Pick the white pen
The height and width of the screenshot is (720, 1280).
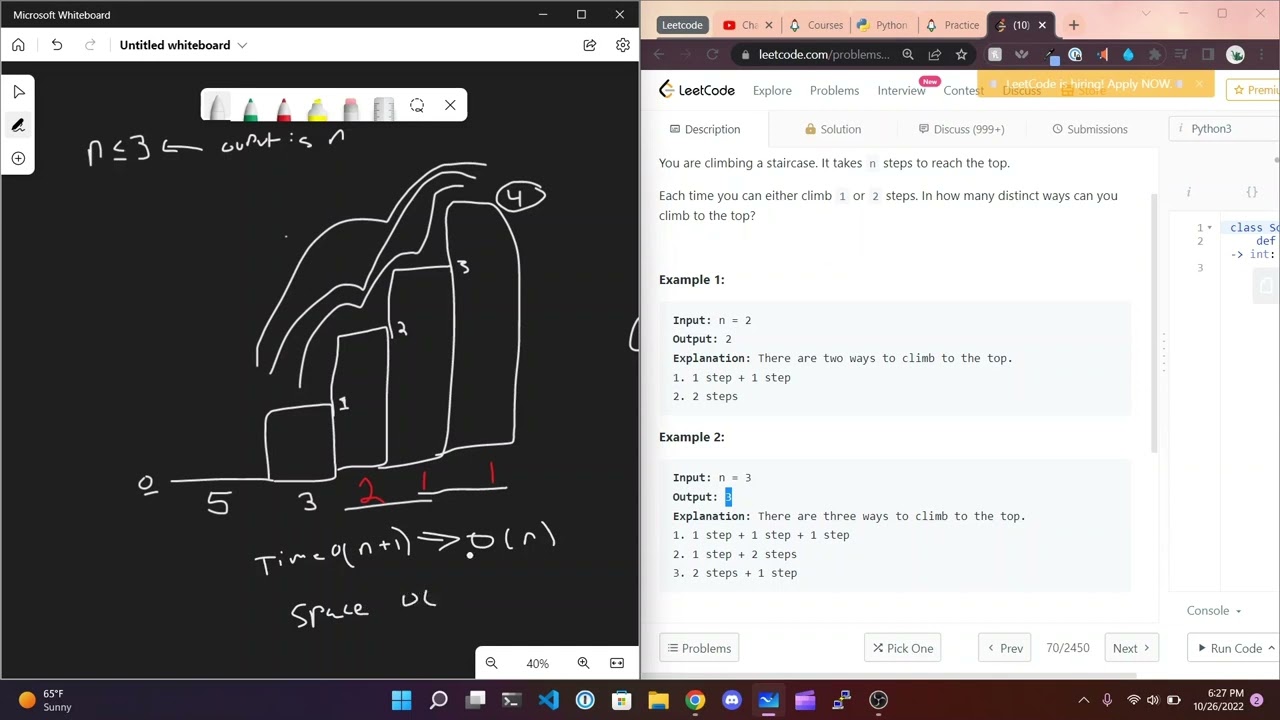tap(217, 107)
